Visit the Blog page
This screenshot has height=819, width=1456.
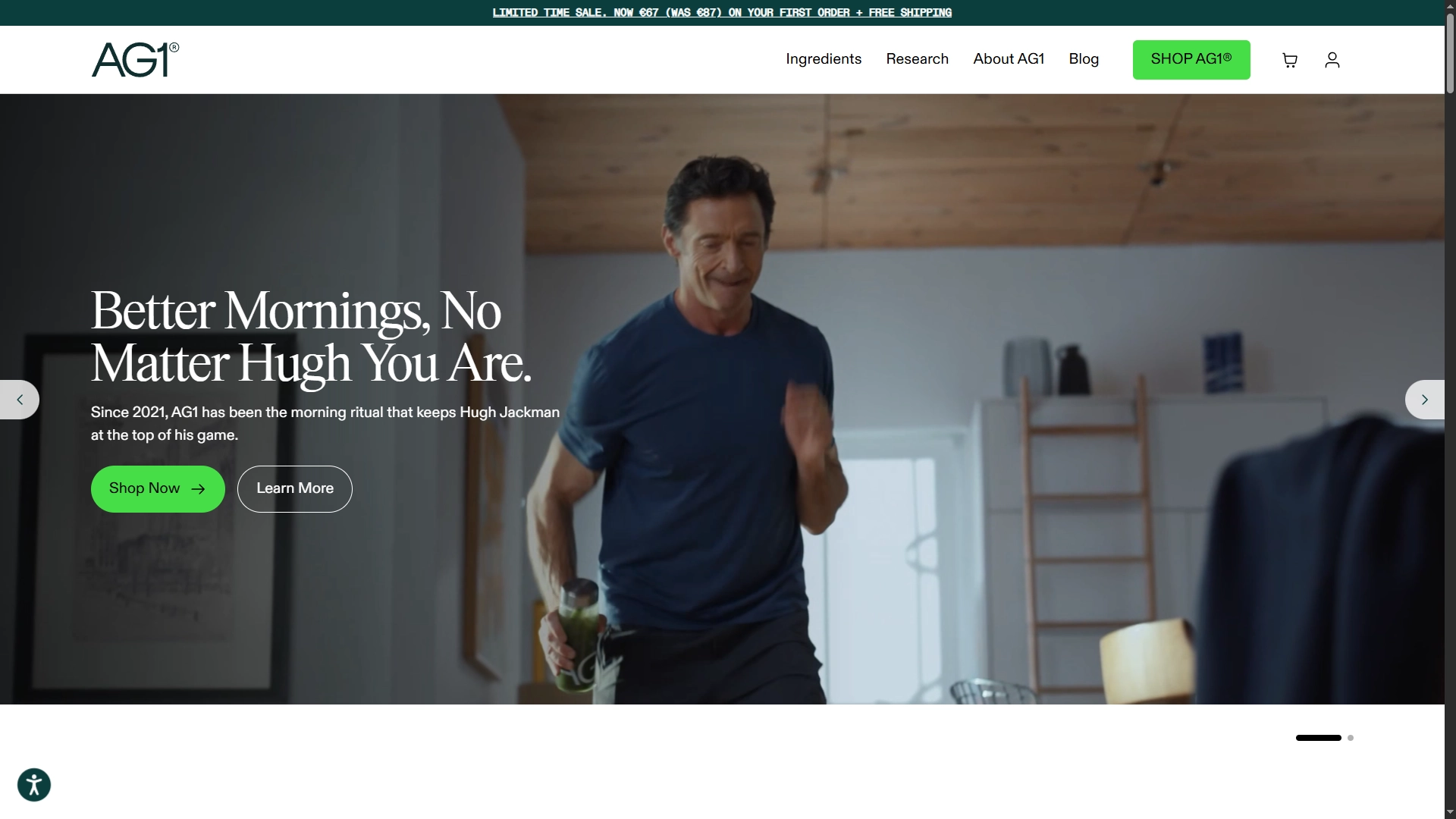click(1084, 59)
